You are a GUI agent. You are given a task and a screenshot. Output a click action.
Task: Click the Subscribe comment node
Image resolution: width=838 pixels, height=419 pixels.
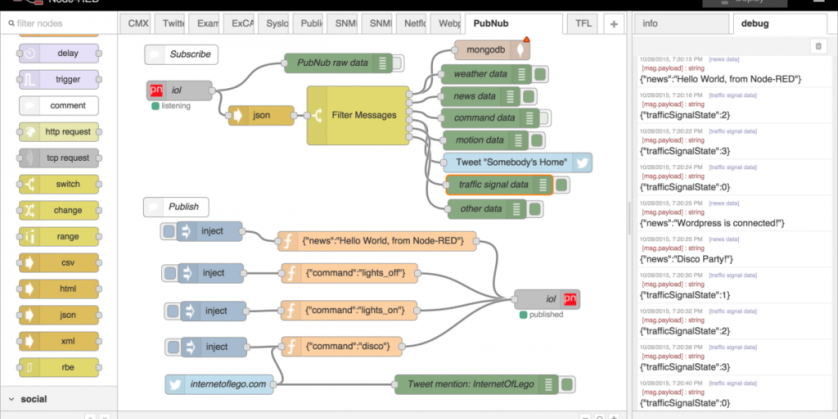(181, 55)
